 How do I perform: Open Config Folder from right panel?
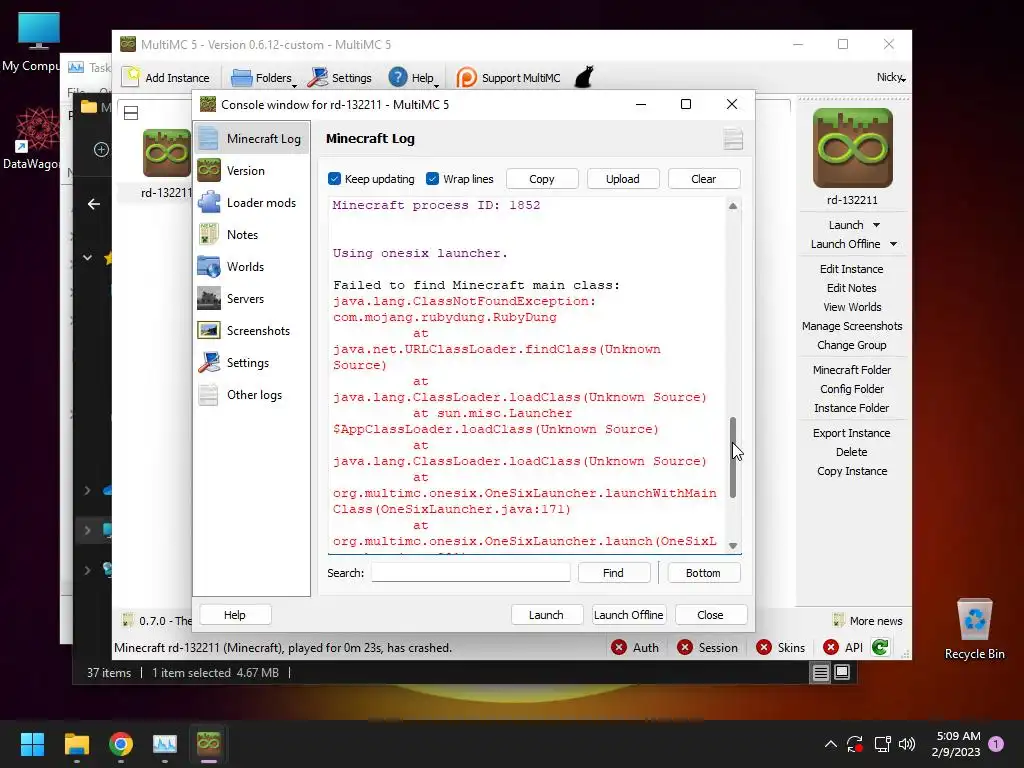pyautogui.click(x=852, y=389)
